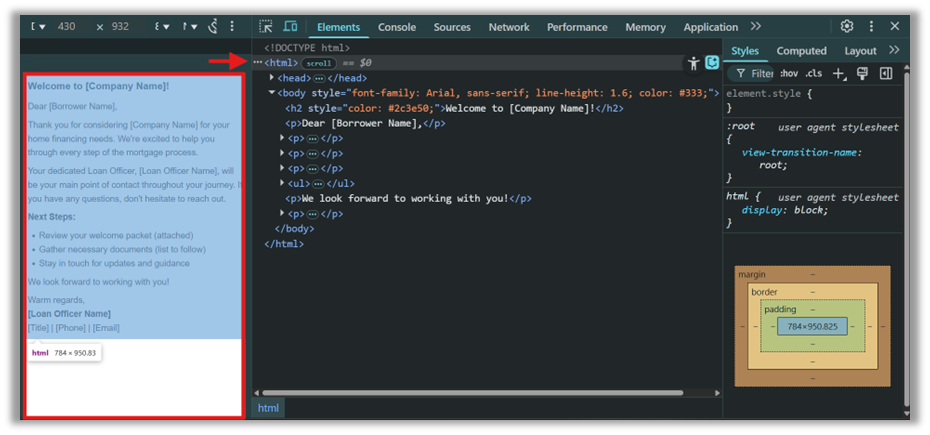The image size is (930, 435).
Task: Toggle the computed styles sidebar icon
Action: [886, 73]
